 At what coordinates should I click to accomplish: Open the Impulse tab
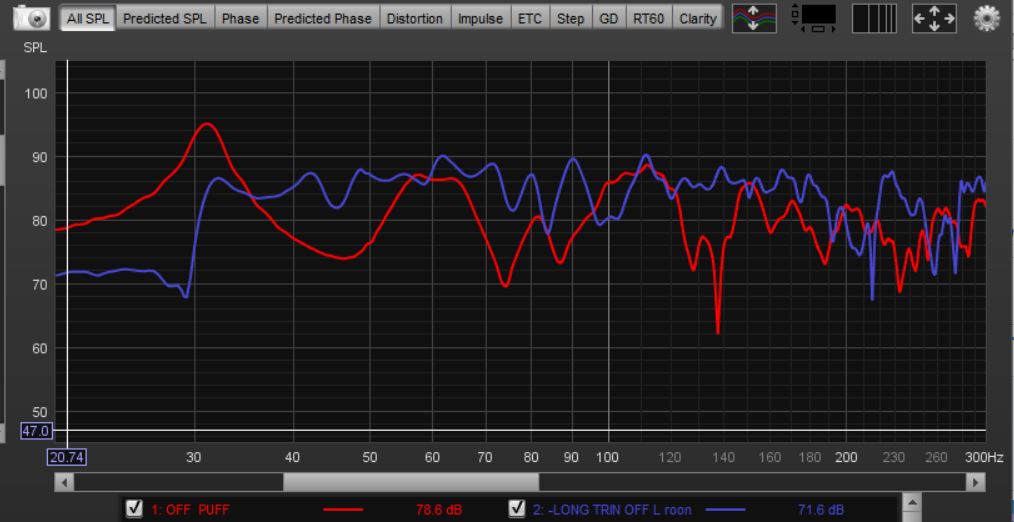pyautogui.click(x=480, y=19)
